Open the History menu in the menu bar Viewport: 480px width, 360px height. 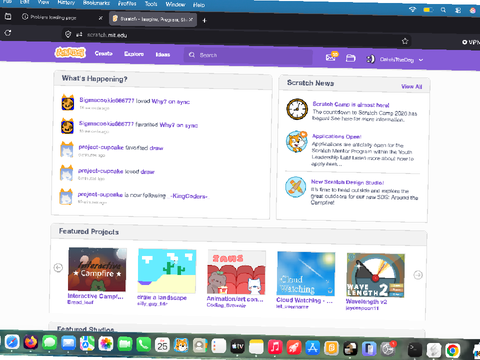66,2
